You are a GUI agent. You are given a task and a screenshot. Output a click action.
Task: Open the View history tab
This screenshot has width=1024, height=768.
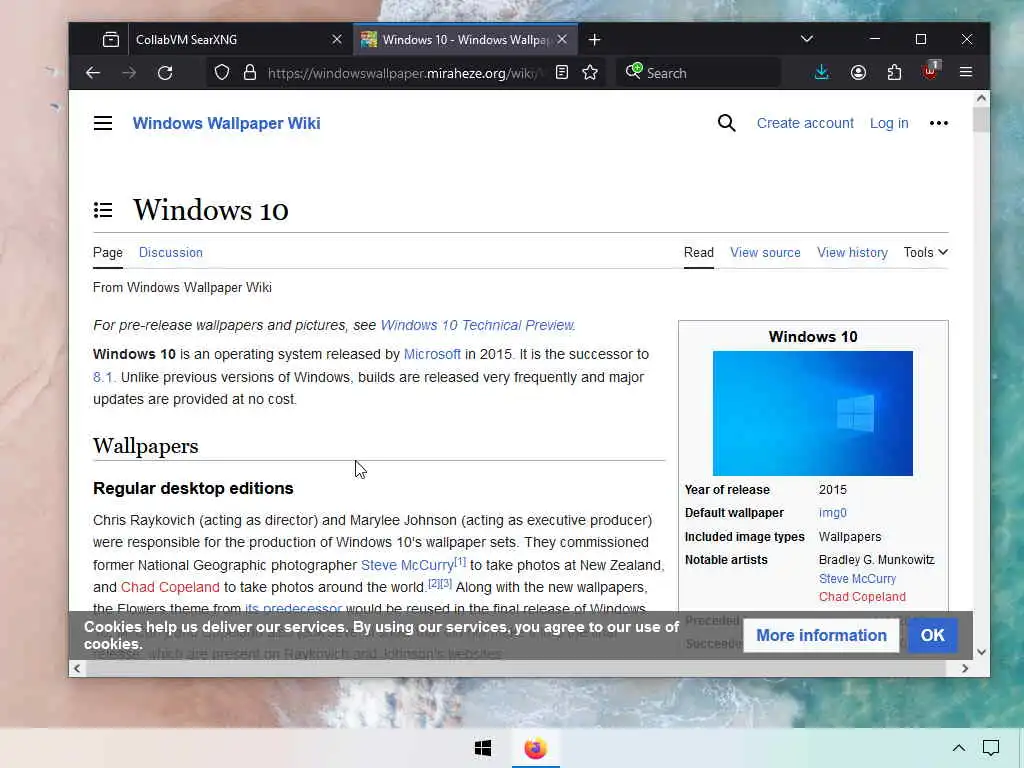pyautogui.click(x=852, y=253)
